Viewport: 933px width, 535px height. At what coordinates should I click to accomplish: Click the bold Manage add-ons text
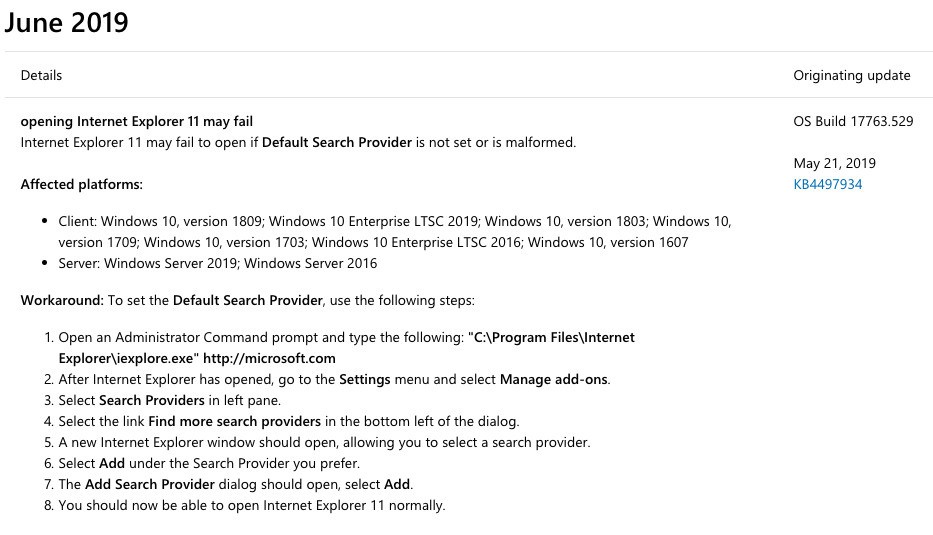[554, 379]
